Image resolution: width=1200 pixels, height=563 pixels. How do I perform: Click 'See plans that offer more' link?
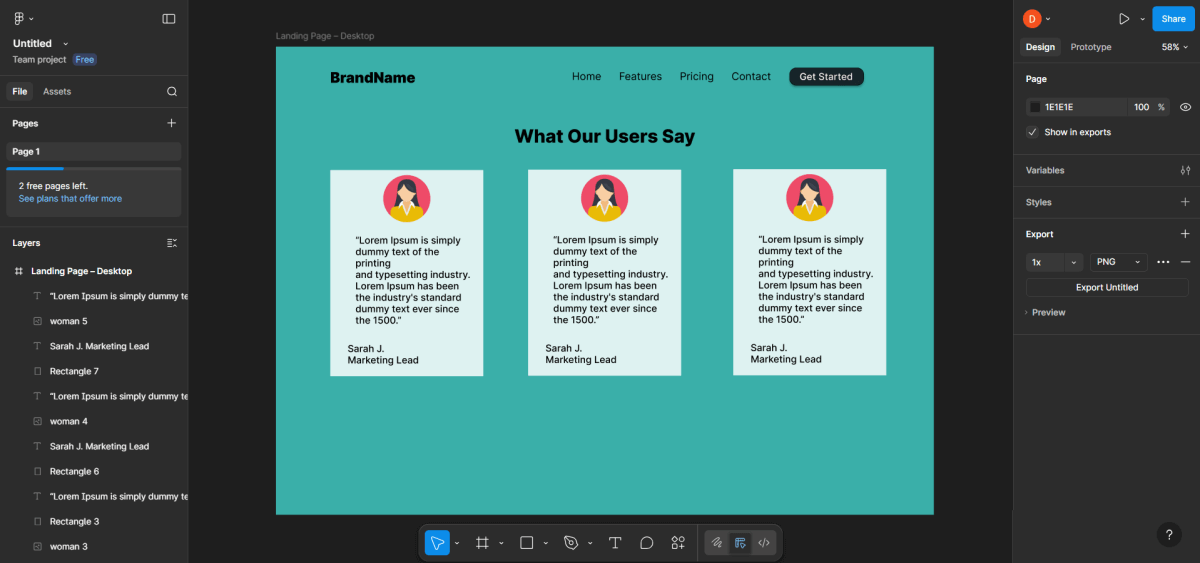(70, 199)
